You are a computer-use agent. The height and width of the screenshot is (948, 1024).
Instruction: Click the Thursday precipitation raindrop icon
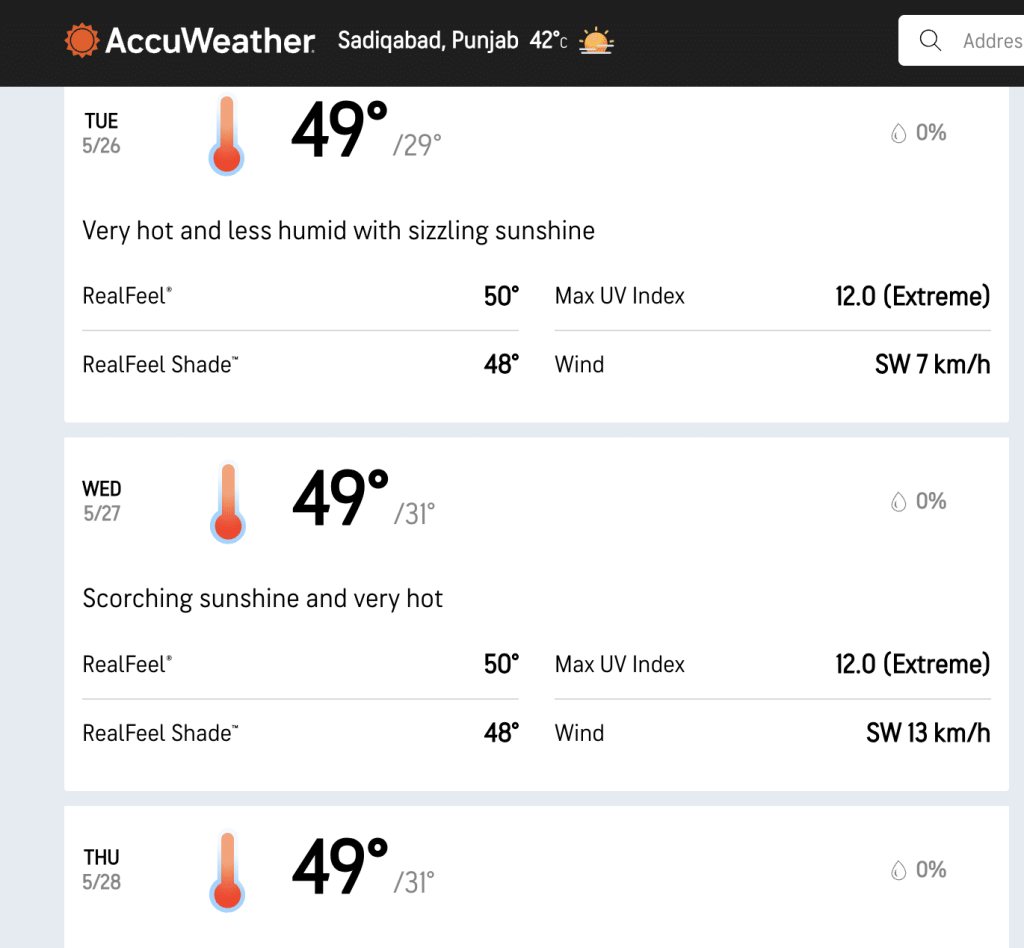899,870
